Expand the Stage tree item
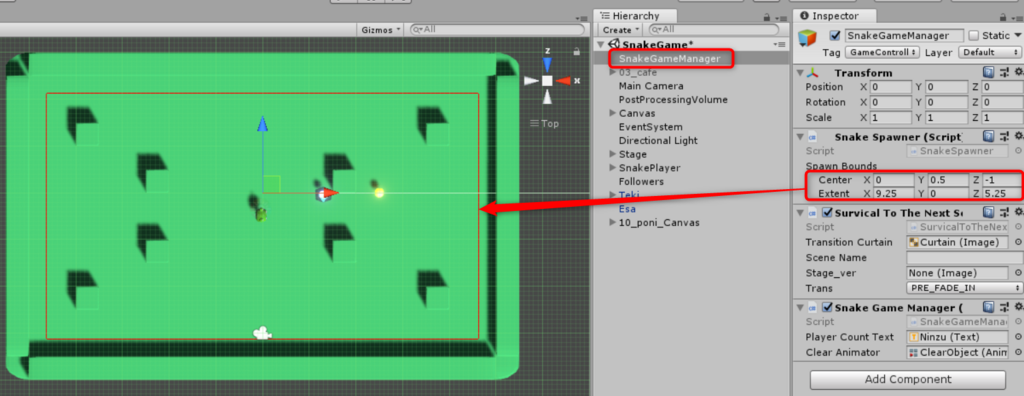This screenshot has height=396, width=1024. click(613, 154)
